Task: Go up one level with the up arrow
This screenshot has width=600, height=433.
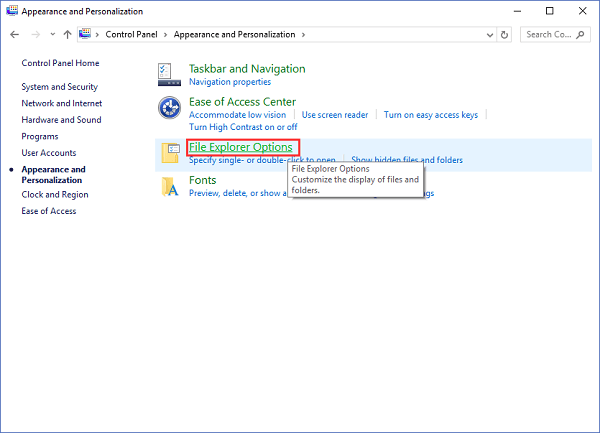Action: (x=67, y=34)
